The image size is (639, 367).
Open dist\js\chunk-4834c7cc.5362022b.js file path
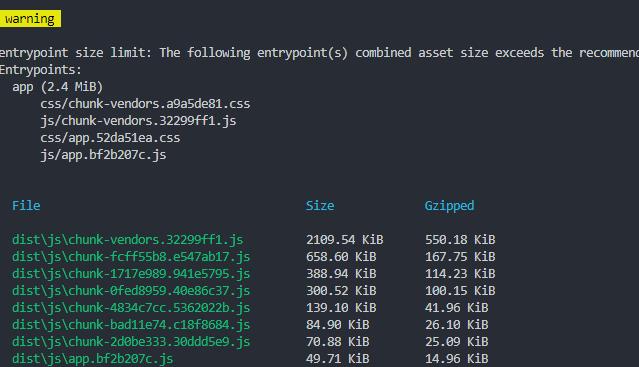point(131,308)
